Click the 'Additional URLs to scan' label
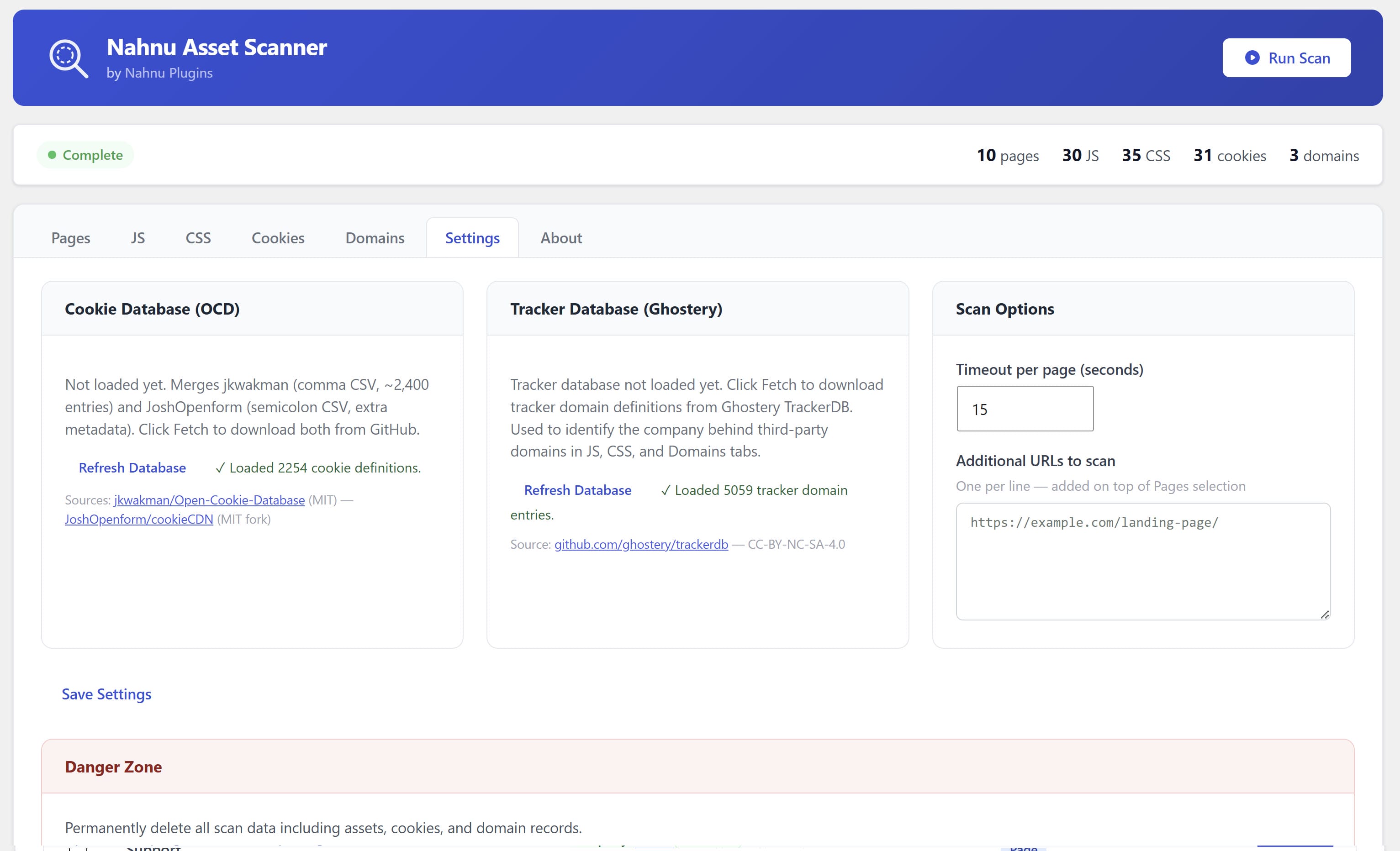 point(1035,461)
